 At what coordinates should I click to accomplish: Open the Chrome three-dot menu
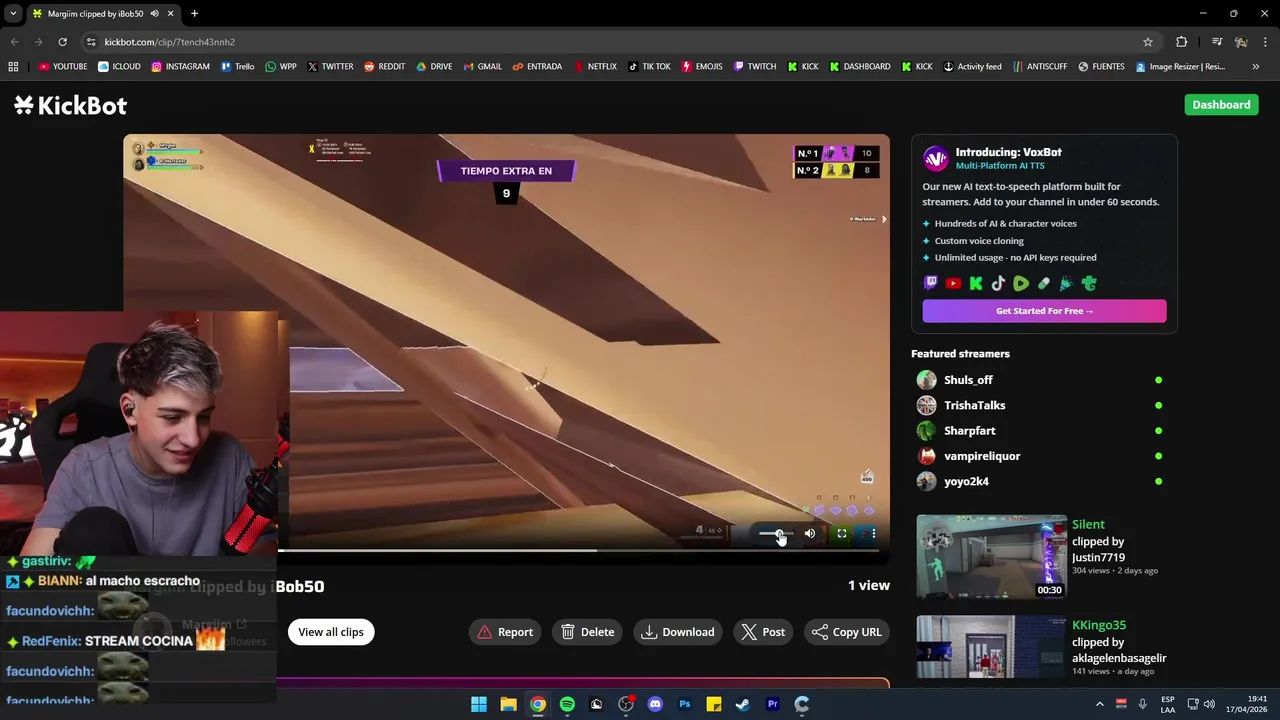click(1266, 42)
